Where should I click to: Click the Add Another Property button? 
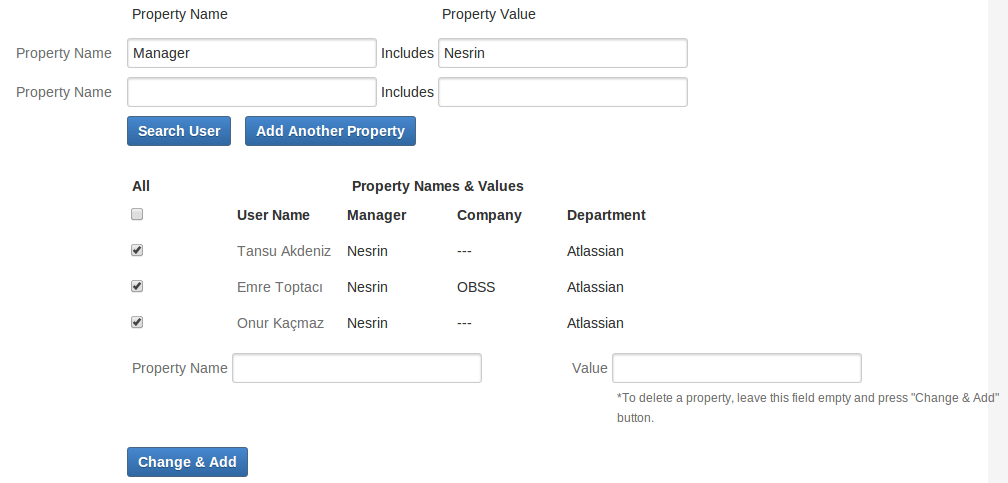click(330, 131)
